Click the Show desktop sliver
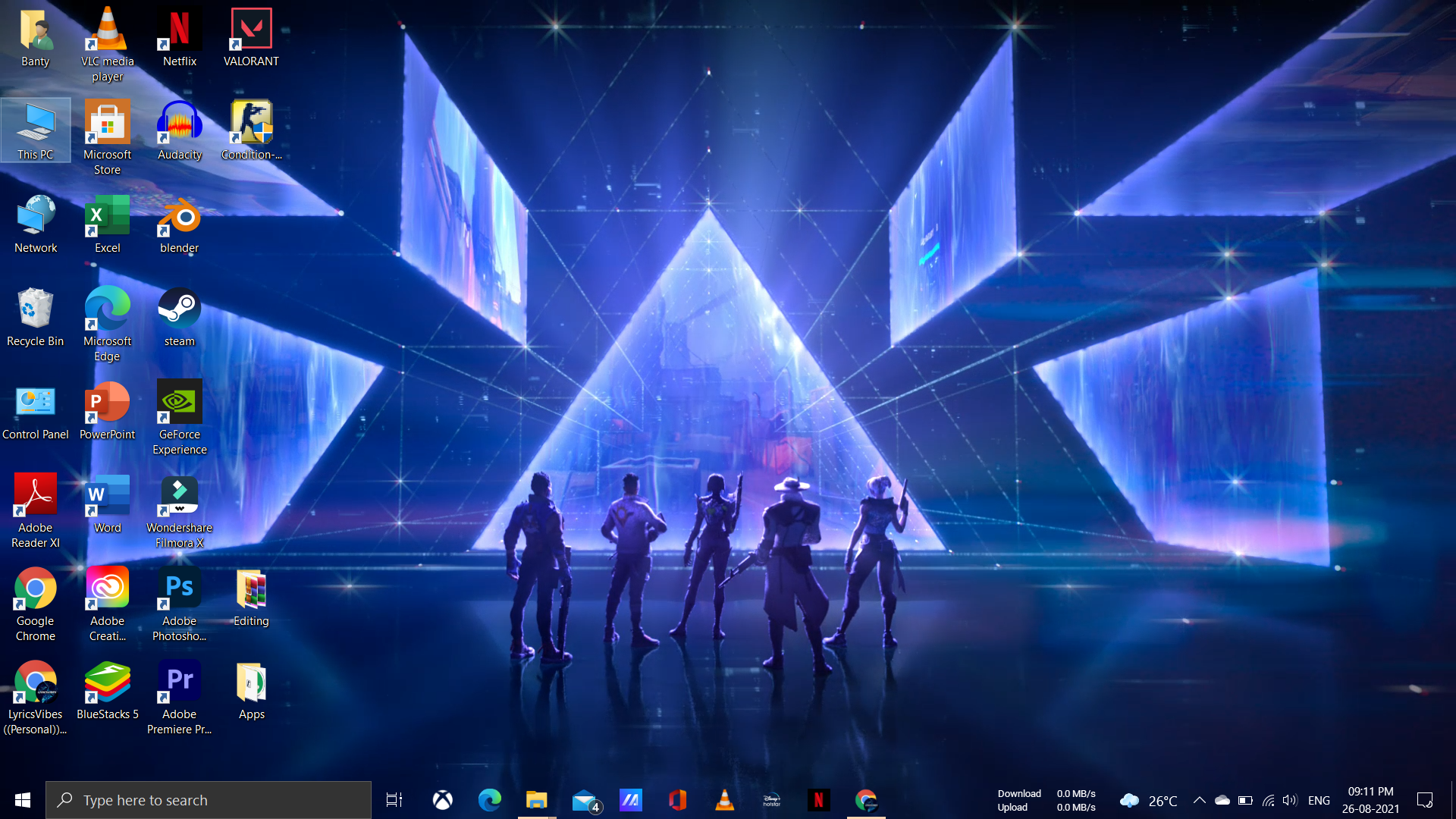 [1453, 800]
